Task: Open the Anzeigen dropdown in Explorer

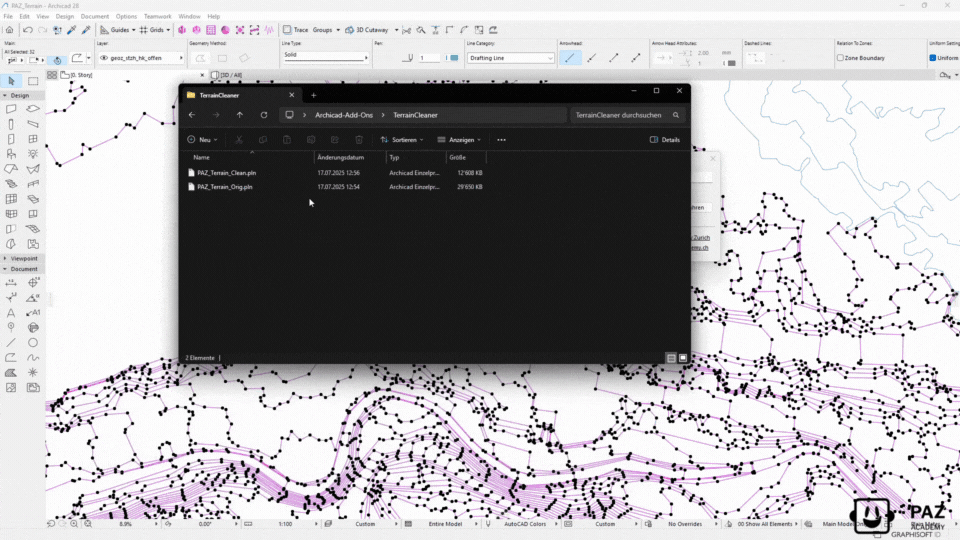Action: [x=459, y=140]
